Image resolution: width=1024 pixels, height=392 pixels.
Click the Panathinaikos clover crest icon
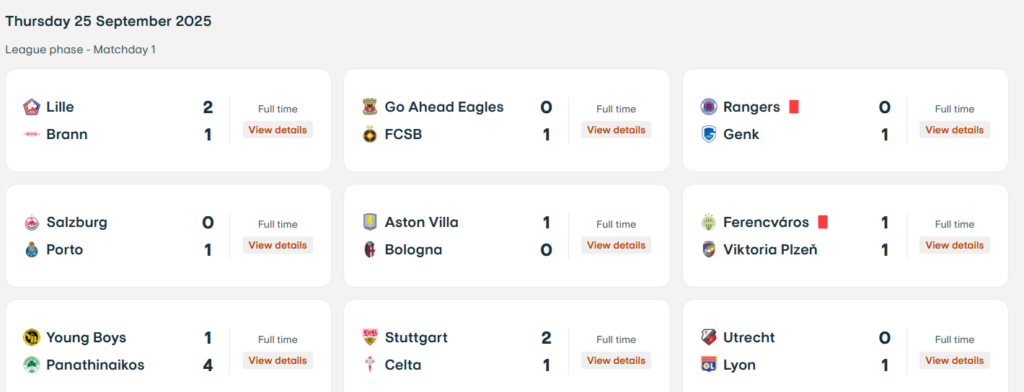(31, 365)
